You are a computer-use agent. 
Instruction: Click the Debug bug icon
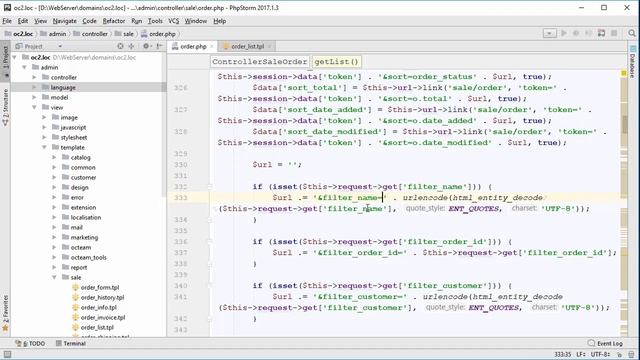click(576, 33)
